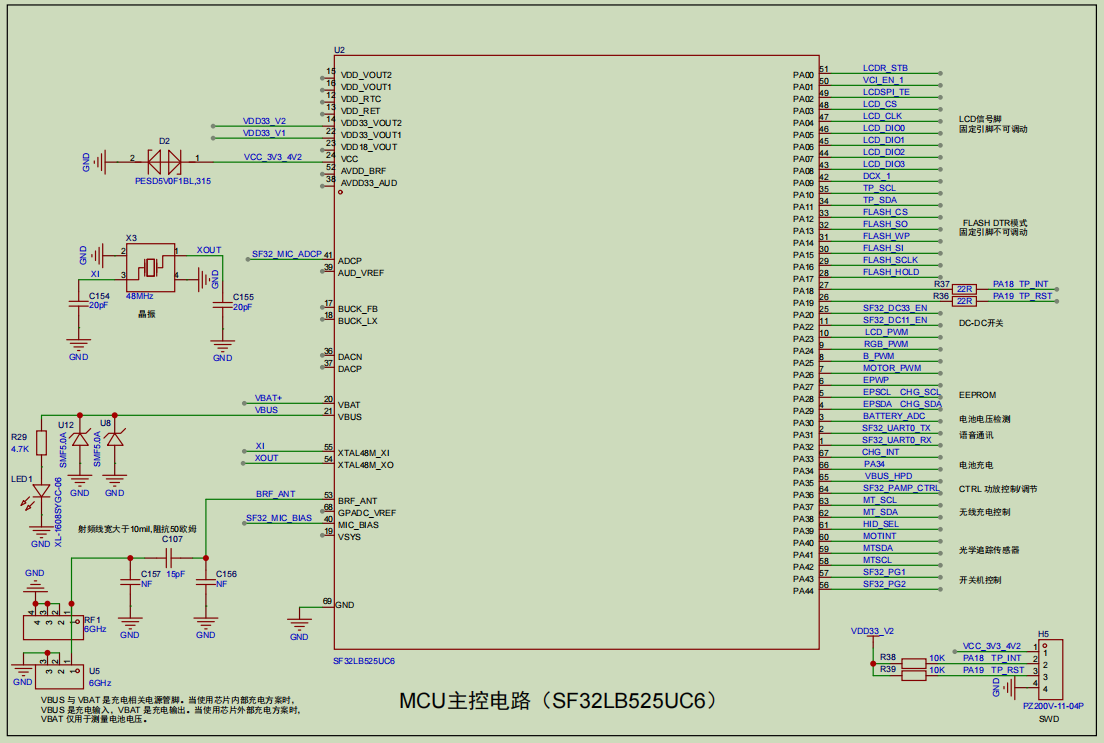Image resolution: width=1104 pixels, height=743 pixels.
Task: Select the R36 22R resistor
Action: 964,300
